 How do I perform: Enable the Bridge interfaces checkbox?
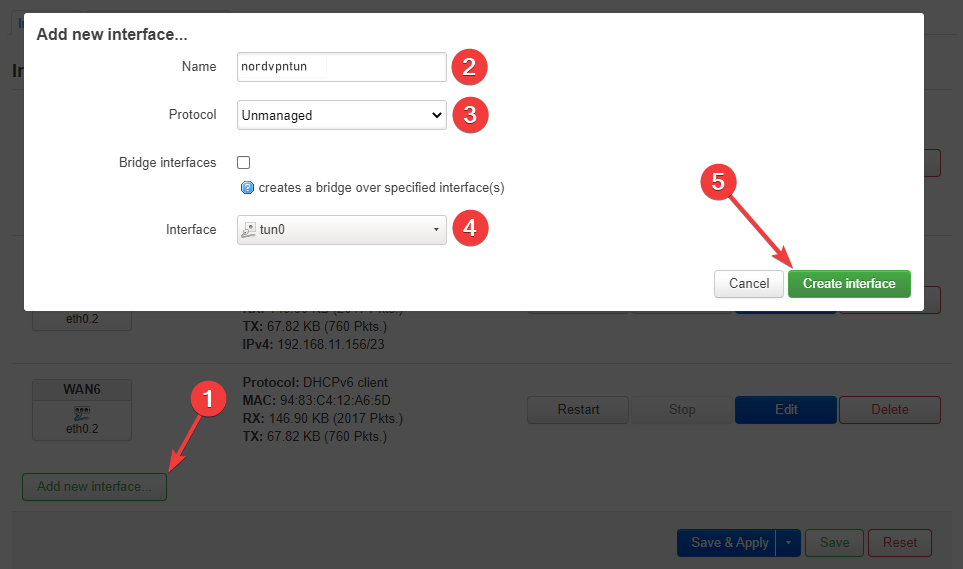pyautogui.click(x=243, y=162)
